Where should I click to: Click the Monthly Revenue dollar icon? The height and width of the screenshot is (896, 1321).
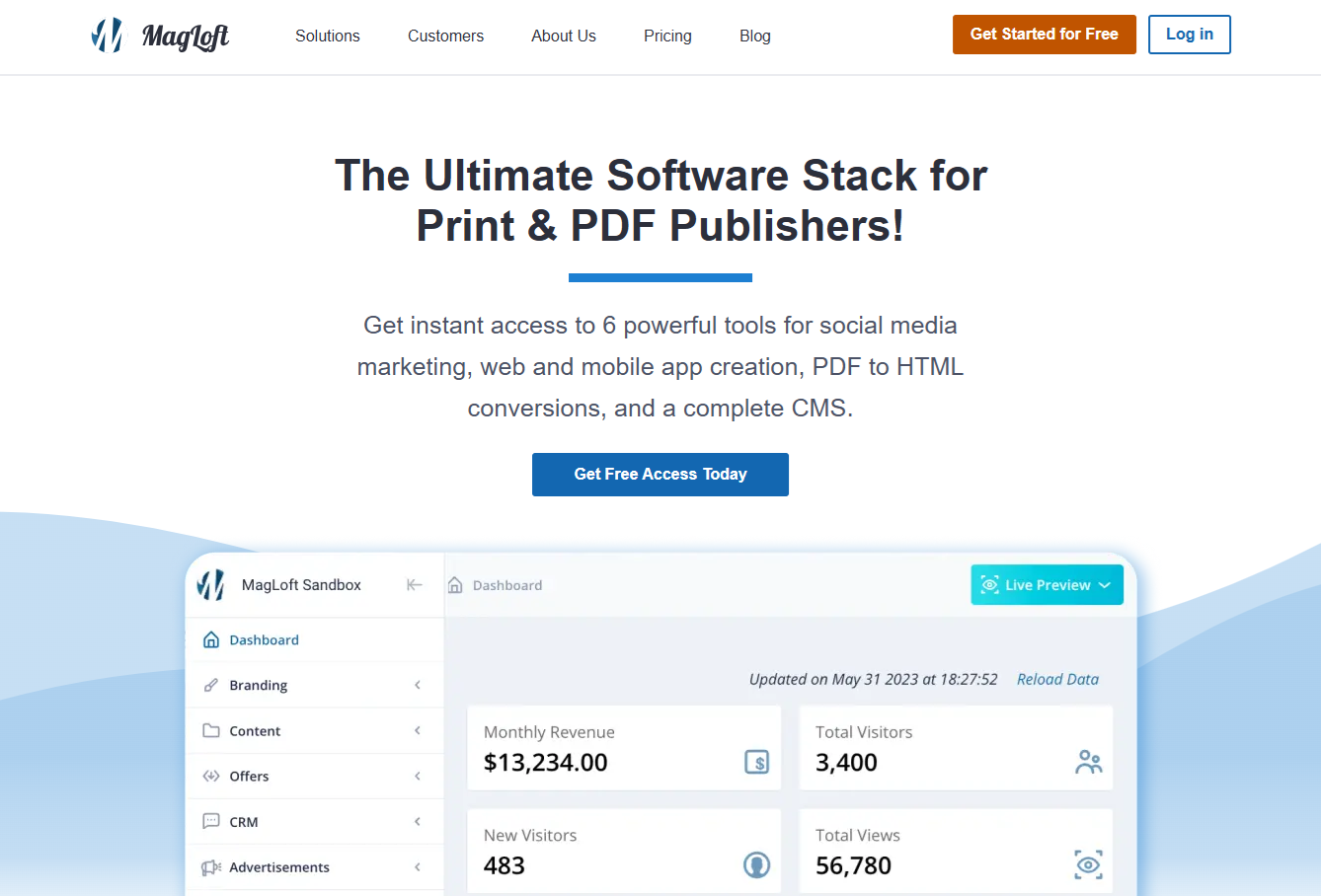(x=756, y=762)
